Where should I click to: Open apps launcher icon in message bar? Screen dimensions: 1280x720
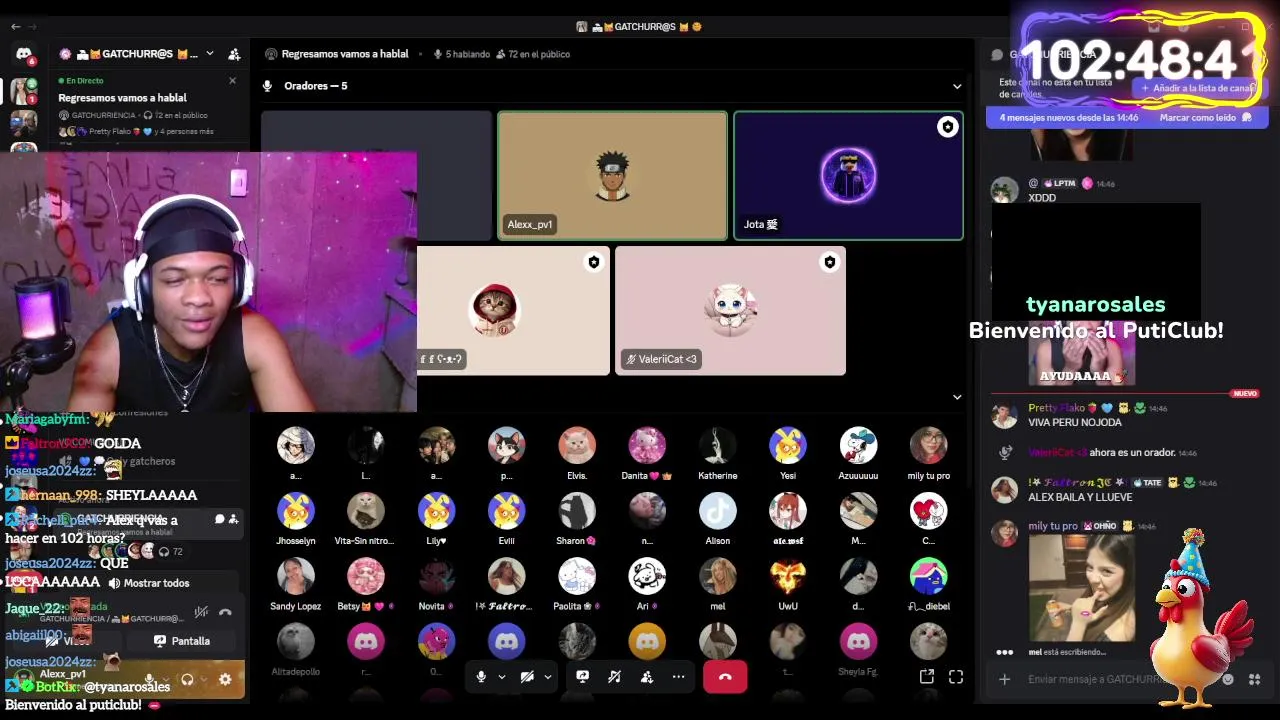pos(1254,680)
